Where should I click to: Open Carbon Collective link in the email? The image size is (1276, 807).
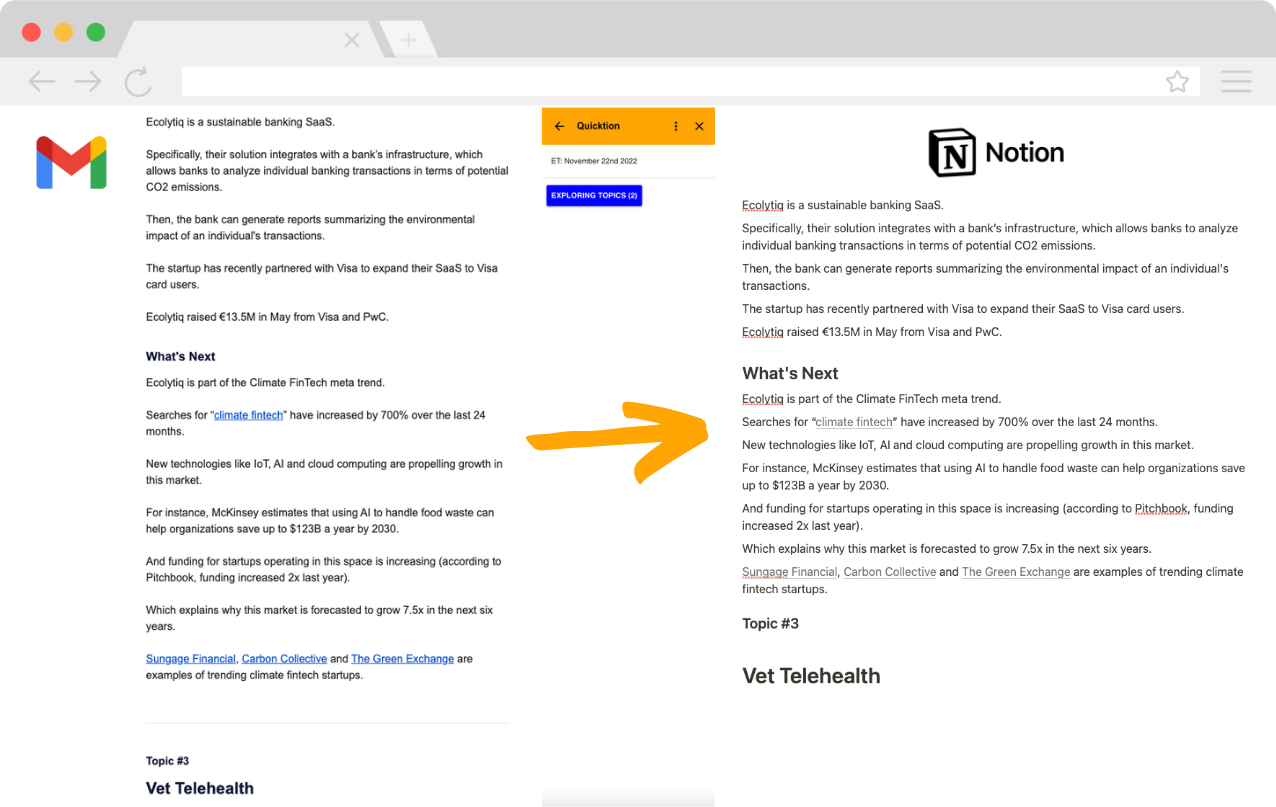tap(284, 659)
